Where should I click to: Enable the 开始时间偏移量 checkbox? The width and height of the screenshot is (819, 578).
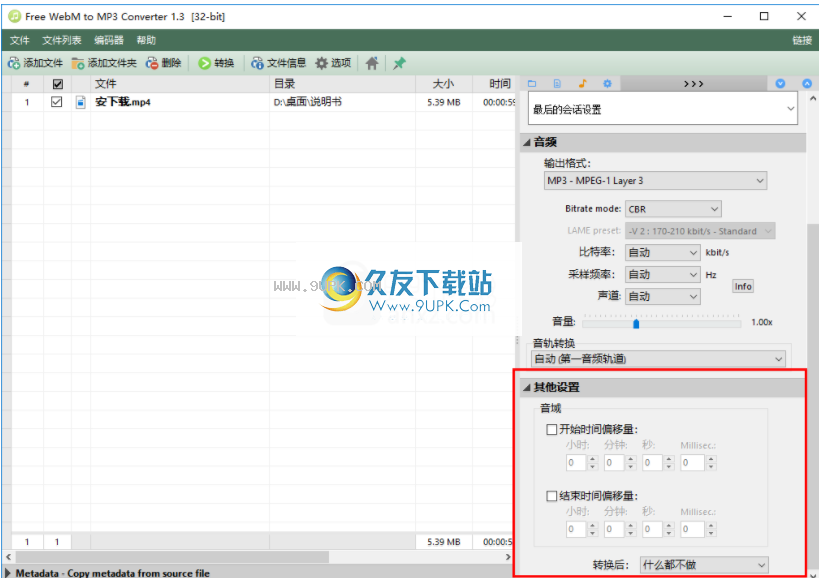point(551,429)
